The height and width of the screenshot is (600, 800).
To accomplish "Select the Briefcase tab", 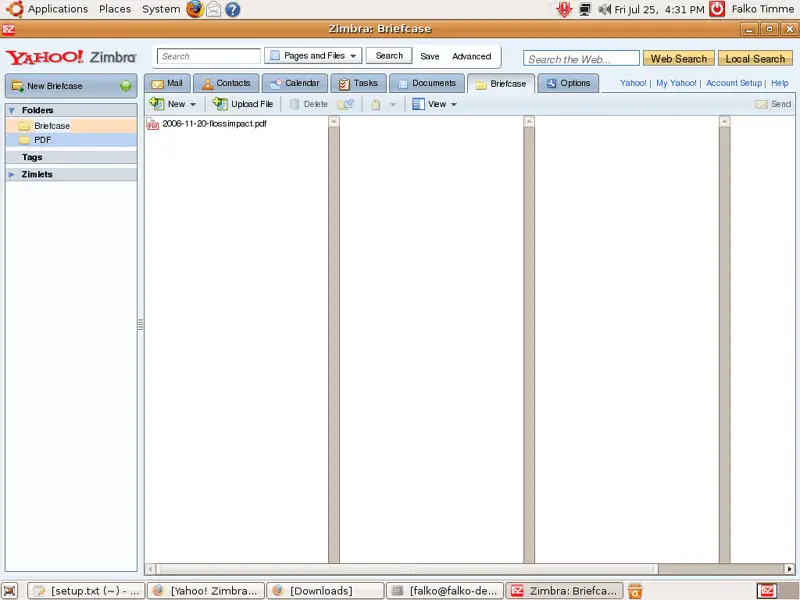I will pos(501,84).
